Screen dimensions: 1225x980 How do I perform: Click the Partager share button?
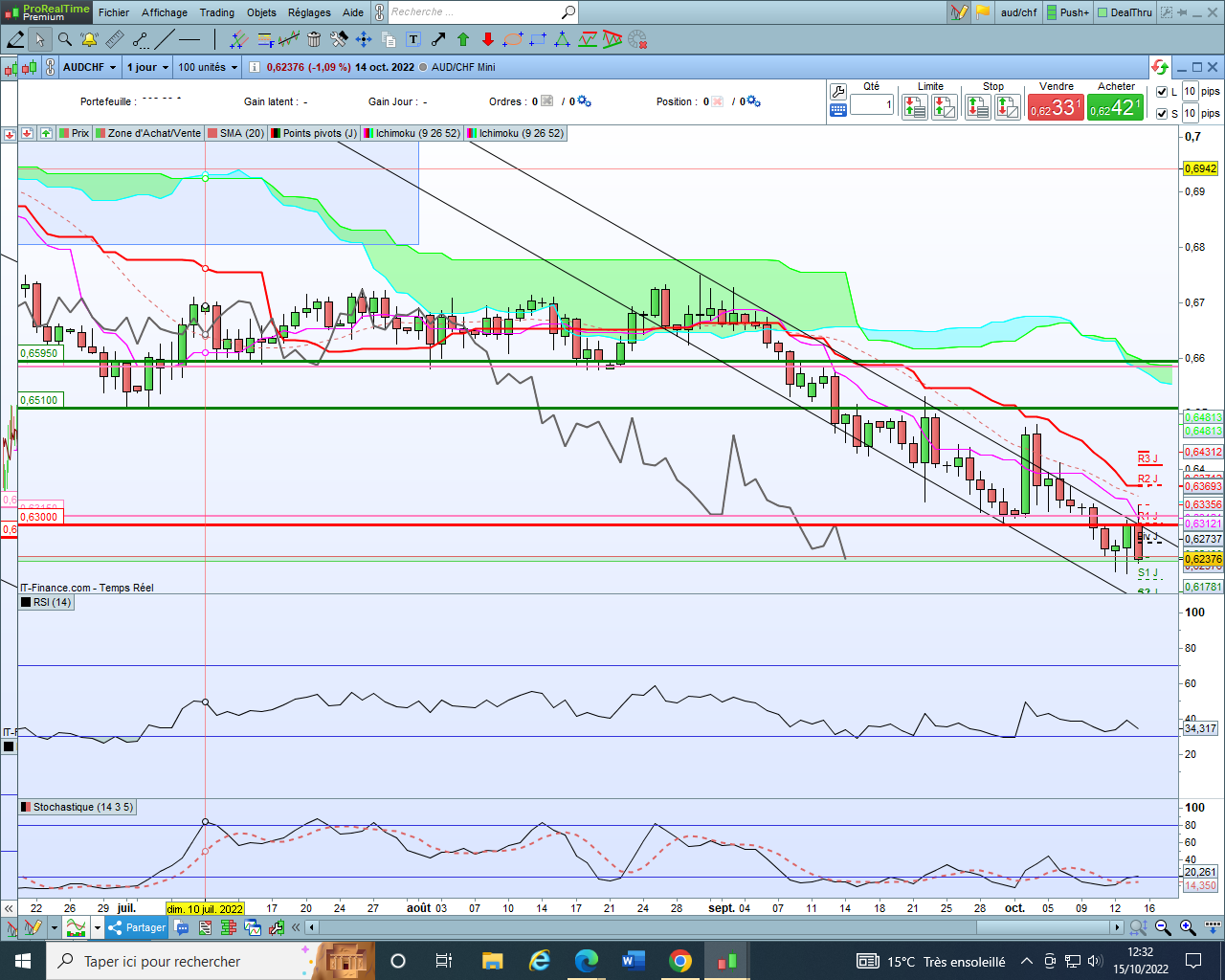138,927
